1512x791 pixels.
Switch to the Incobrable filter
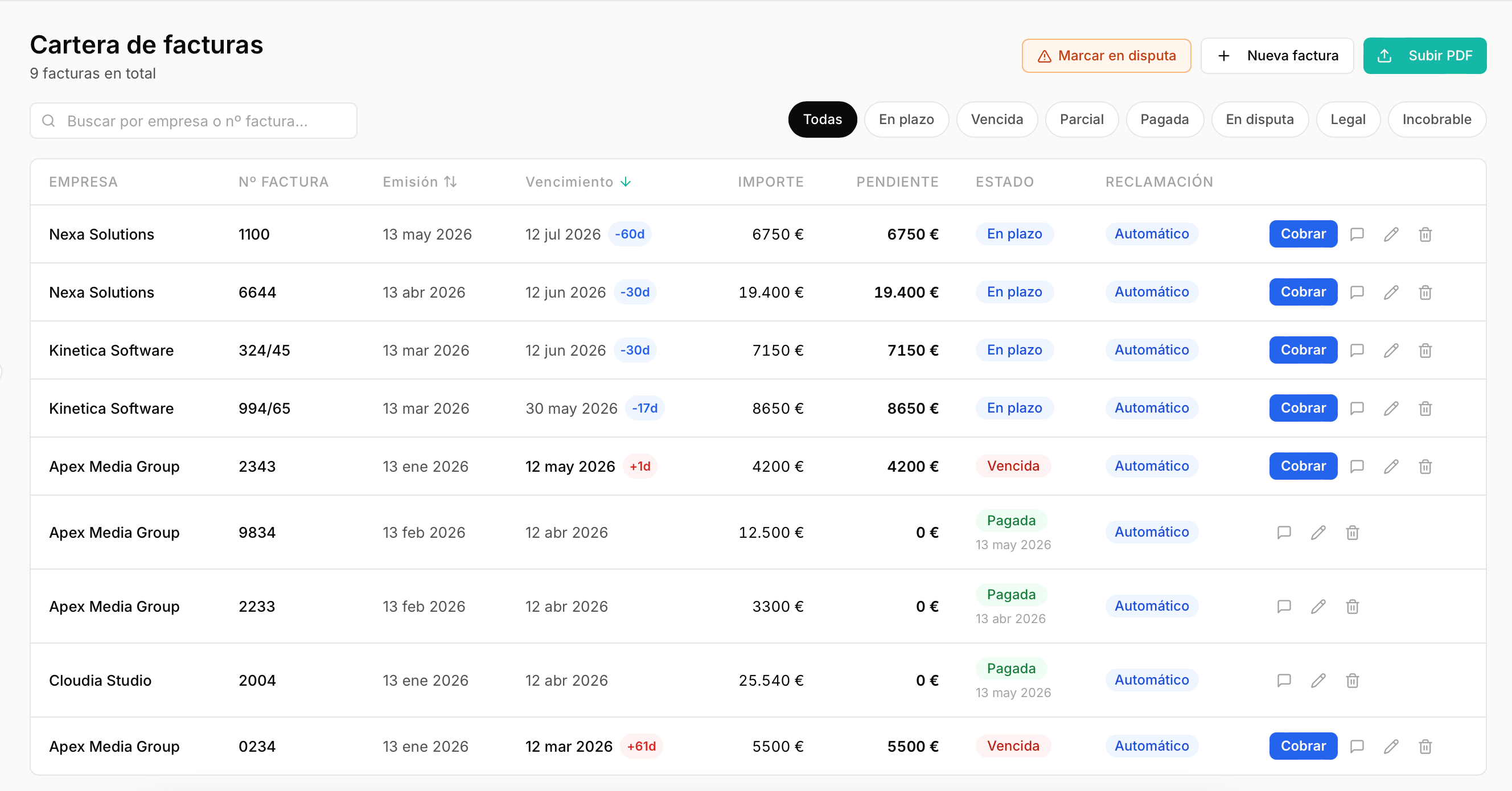point(1436,120)
